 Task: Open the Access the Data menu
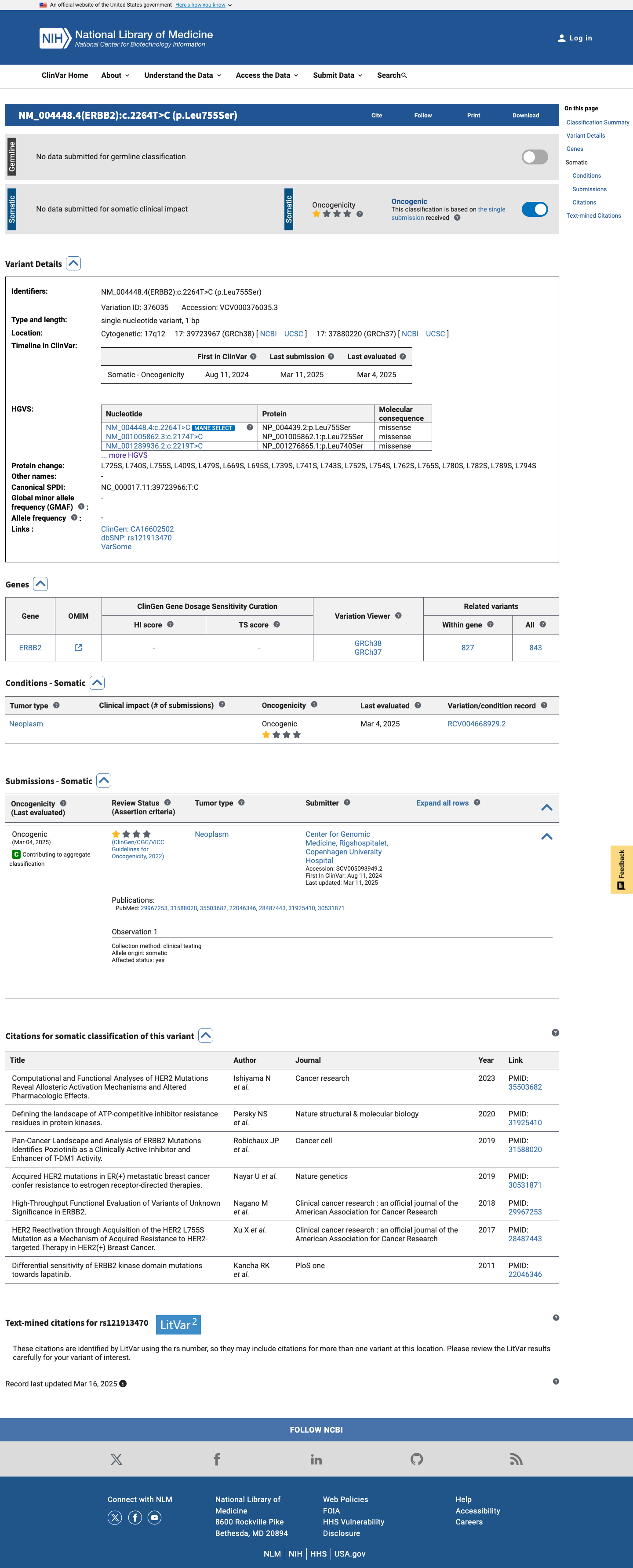[267, 76]
